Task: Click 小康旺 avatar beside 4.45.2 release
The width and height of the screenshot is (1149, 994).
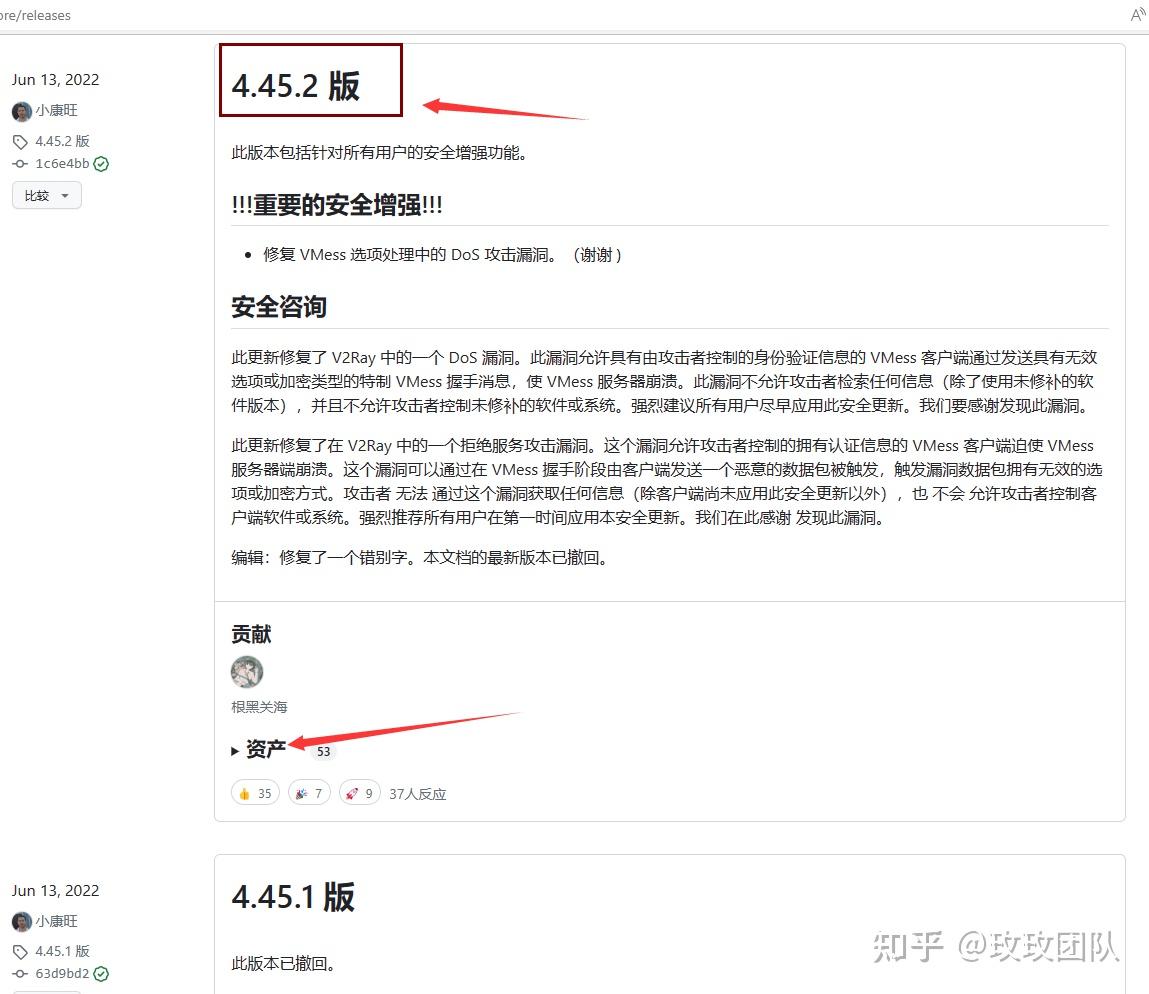Action: pyautogui.click(x=22, y=111)
